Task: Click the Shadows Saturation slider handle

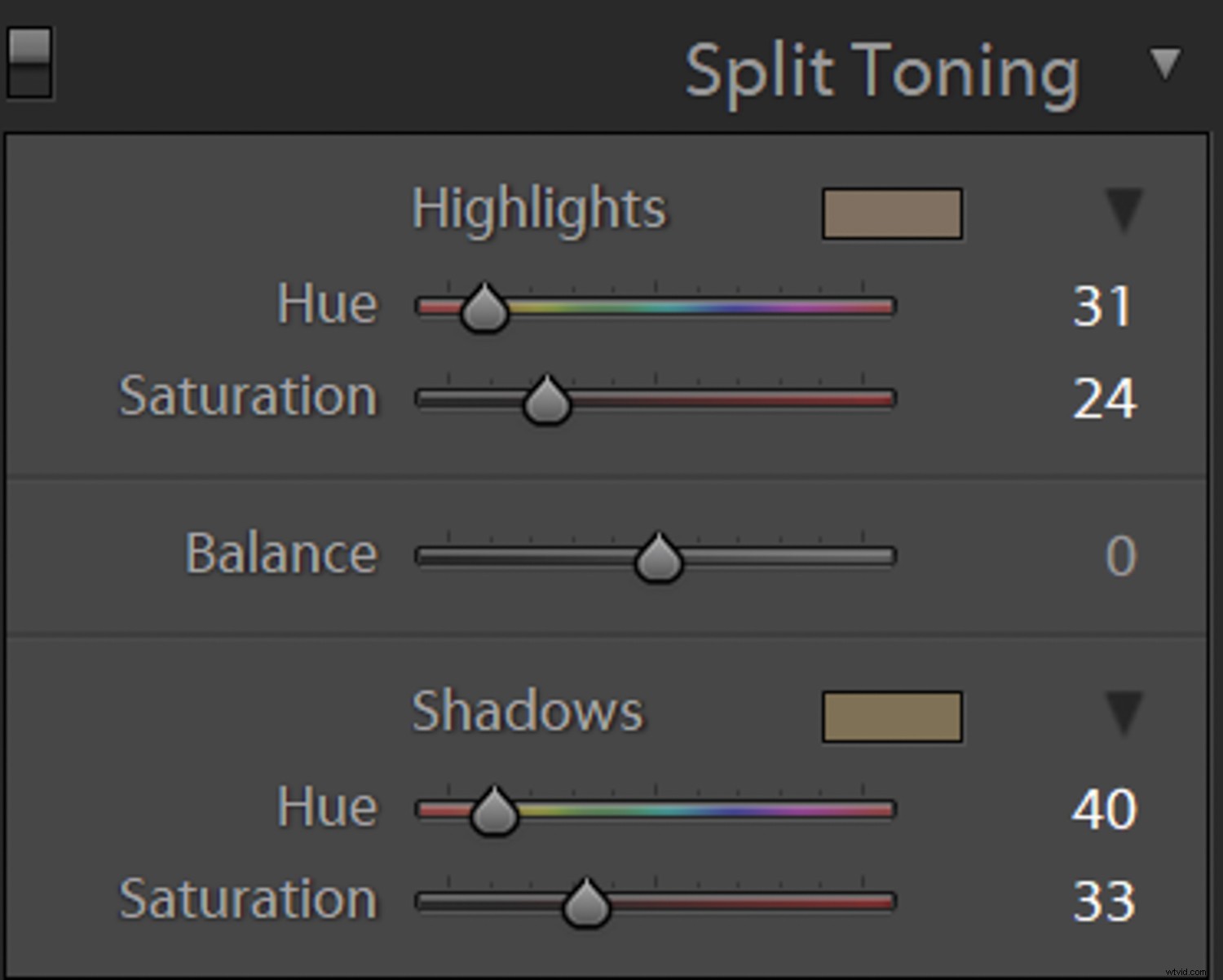Action: [586, 905]
